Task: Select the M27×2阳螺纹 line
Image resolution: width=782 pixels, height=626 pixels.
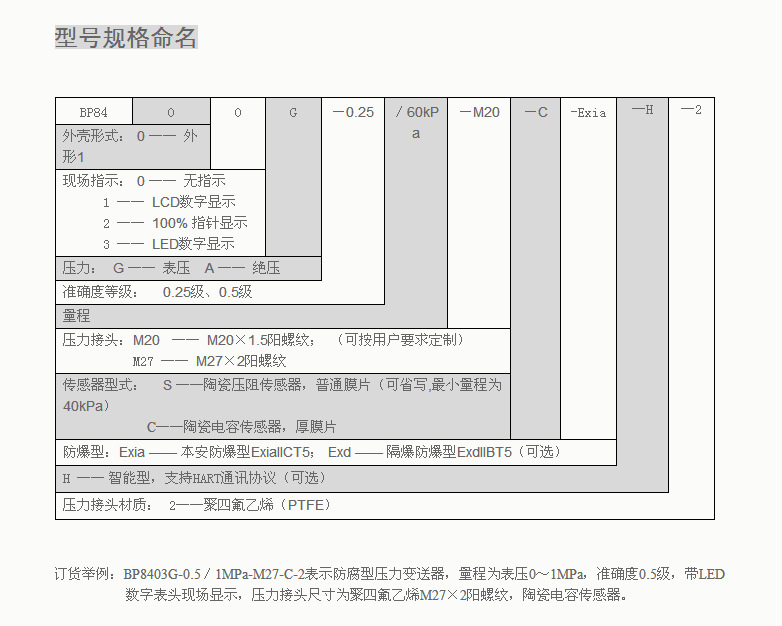Action: click(210, 361)
